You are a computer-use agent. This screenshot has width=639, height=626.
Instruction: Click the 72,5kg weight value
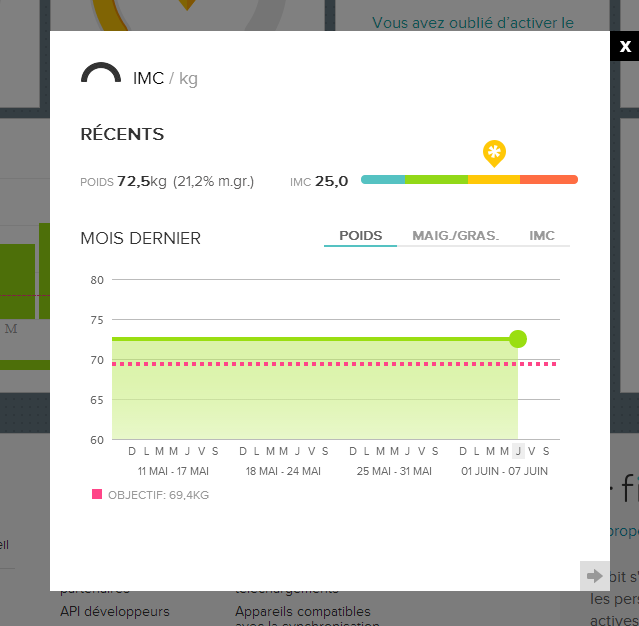(x=142, y=181)
